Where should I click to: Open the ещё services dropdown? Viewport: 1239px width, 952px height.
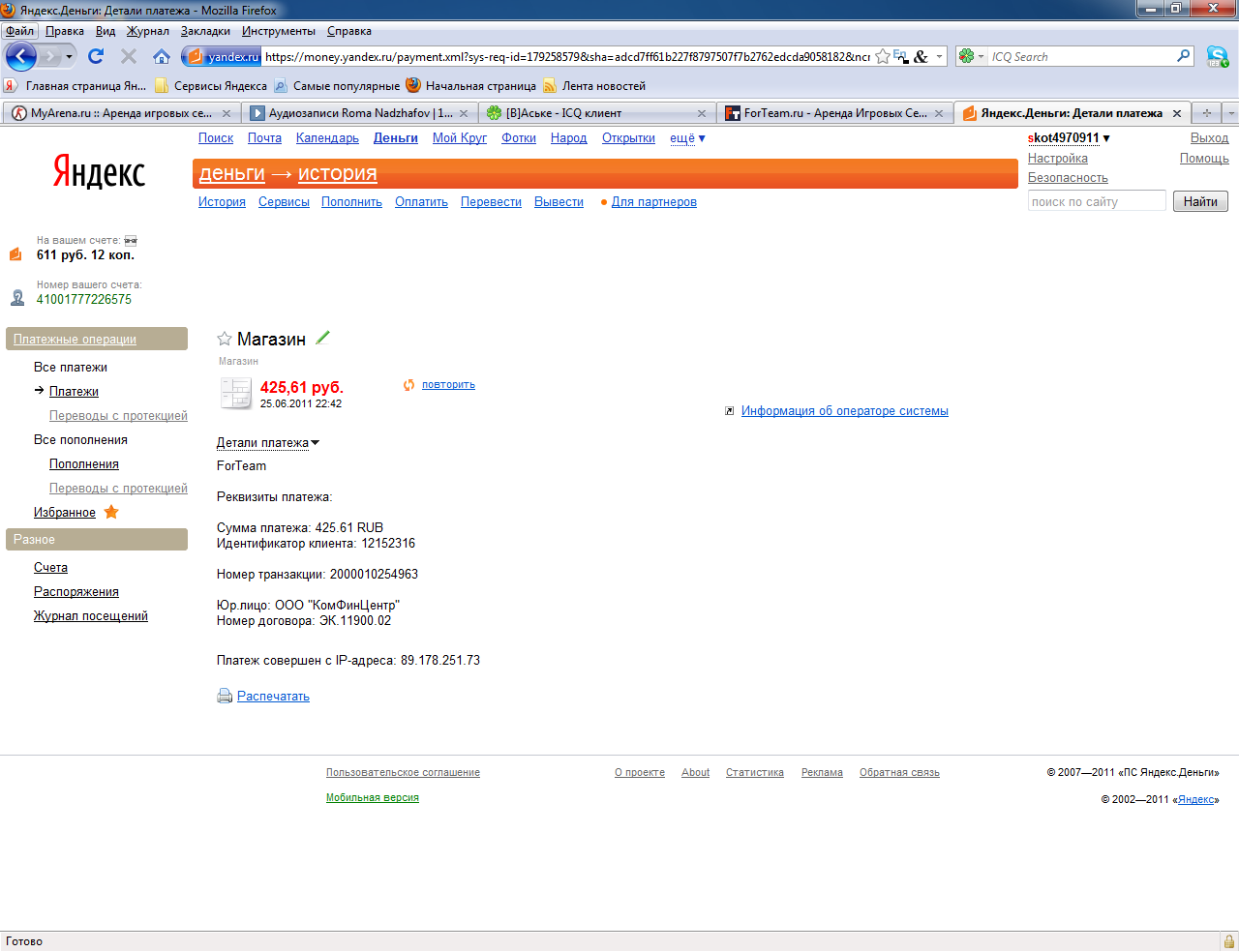[687, 138]
